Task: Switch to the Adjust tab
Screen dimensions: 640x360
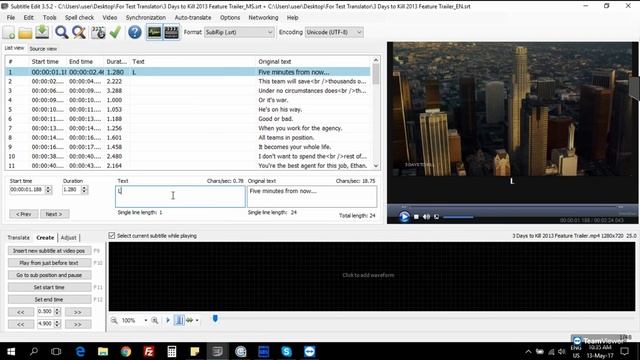Action: coord(69,238)
